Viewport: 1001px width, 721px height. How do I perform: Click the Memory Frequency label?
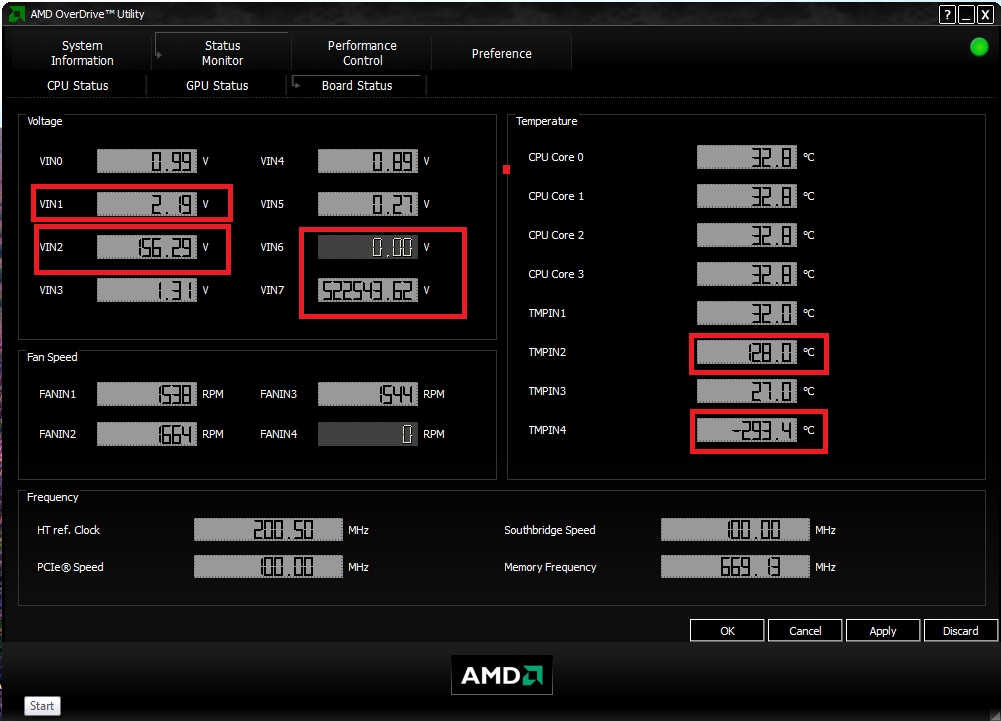pos(550,567)
